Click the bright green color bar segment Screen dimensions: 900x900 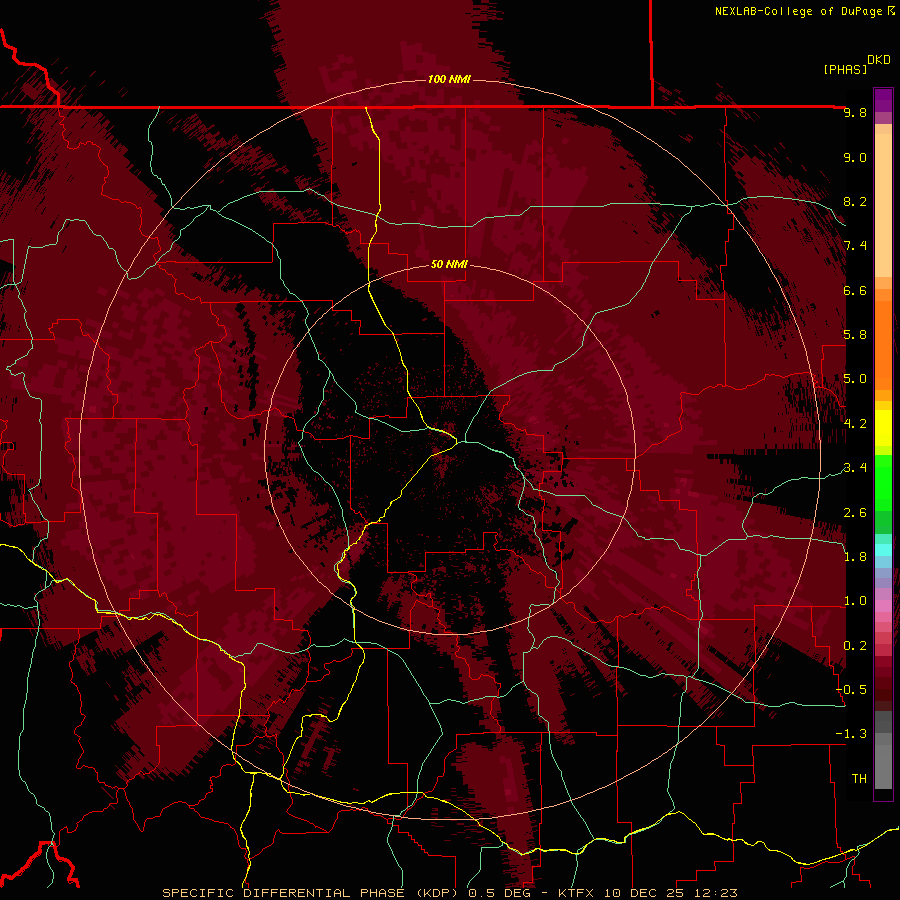click(x=883, y=483)
